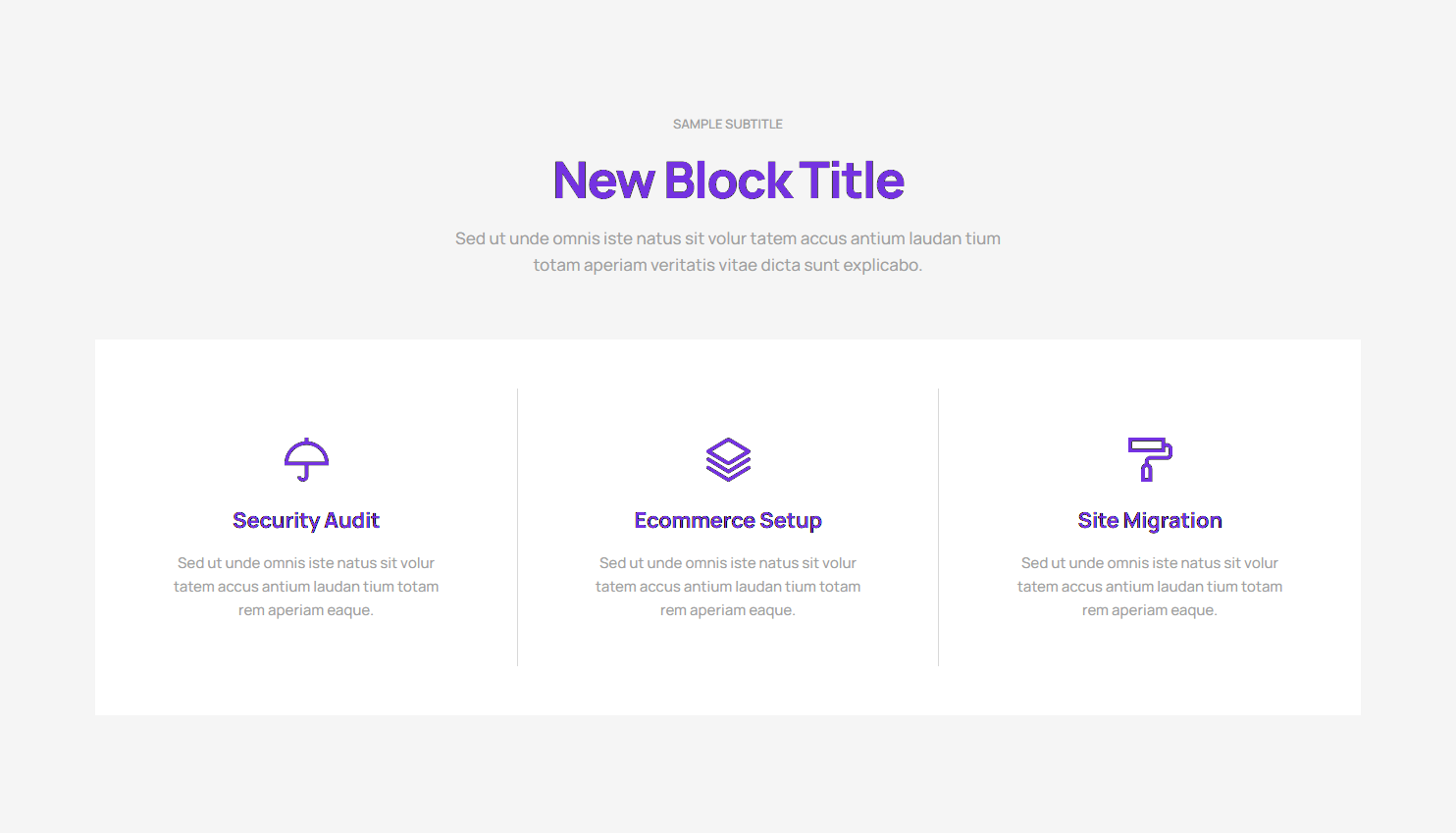Viewport: 1456px width, 833px height.
Task: Select the stacked layers icon
Action: [x=728, y=459]
